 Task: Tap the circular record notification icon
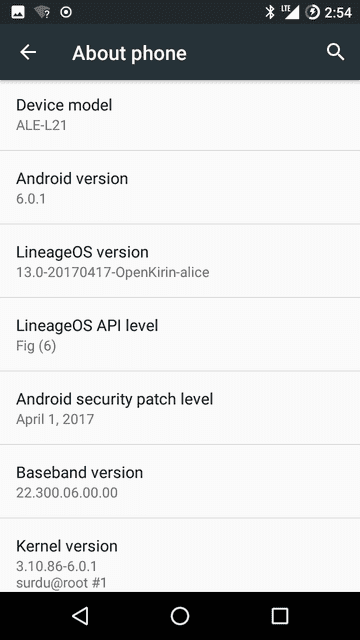[x=66, y=12]
